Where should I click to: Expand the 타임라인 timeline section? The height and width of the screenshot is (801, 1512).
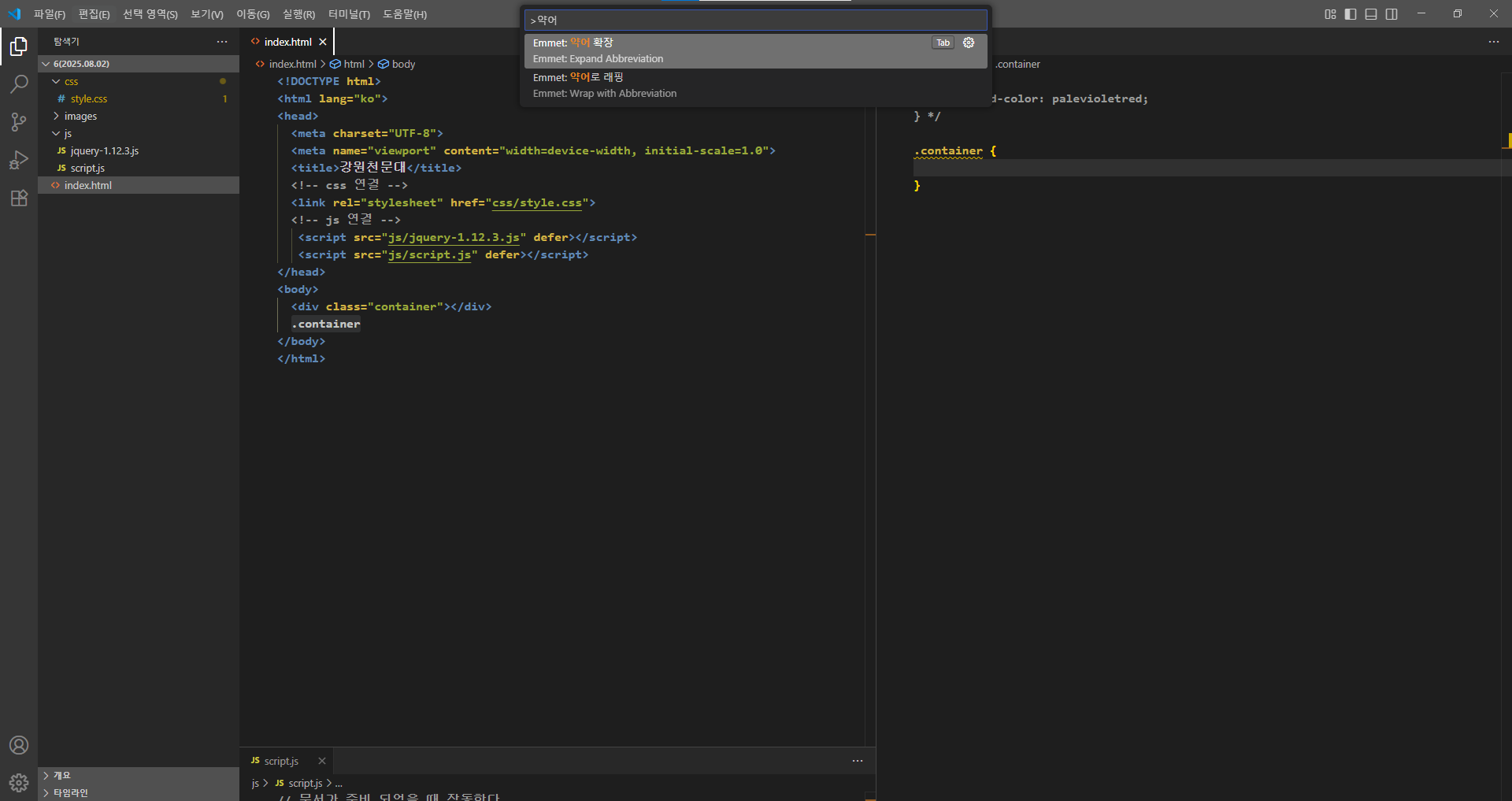click(138, 792)
